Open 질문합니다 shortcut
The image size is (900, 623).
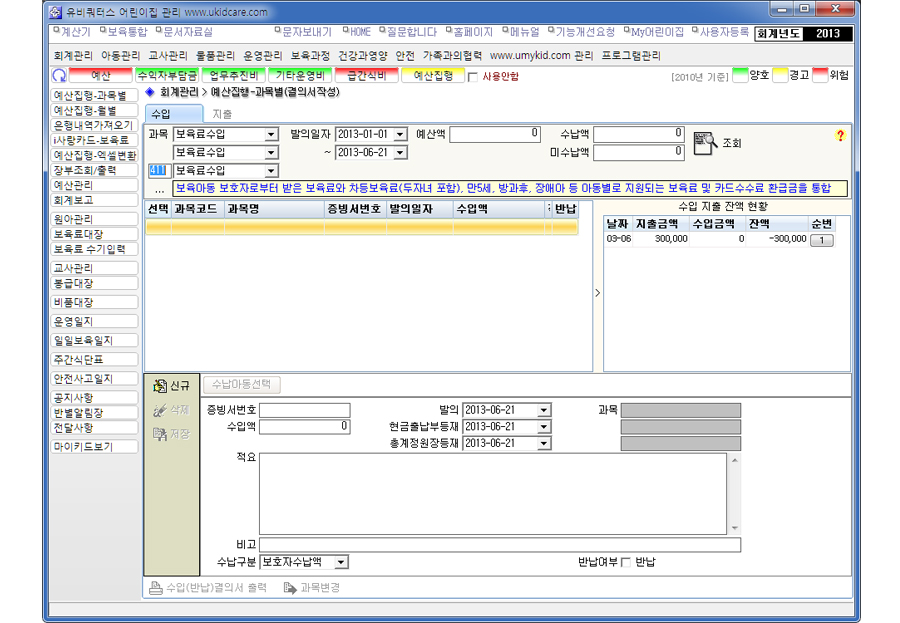point(408,32)
